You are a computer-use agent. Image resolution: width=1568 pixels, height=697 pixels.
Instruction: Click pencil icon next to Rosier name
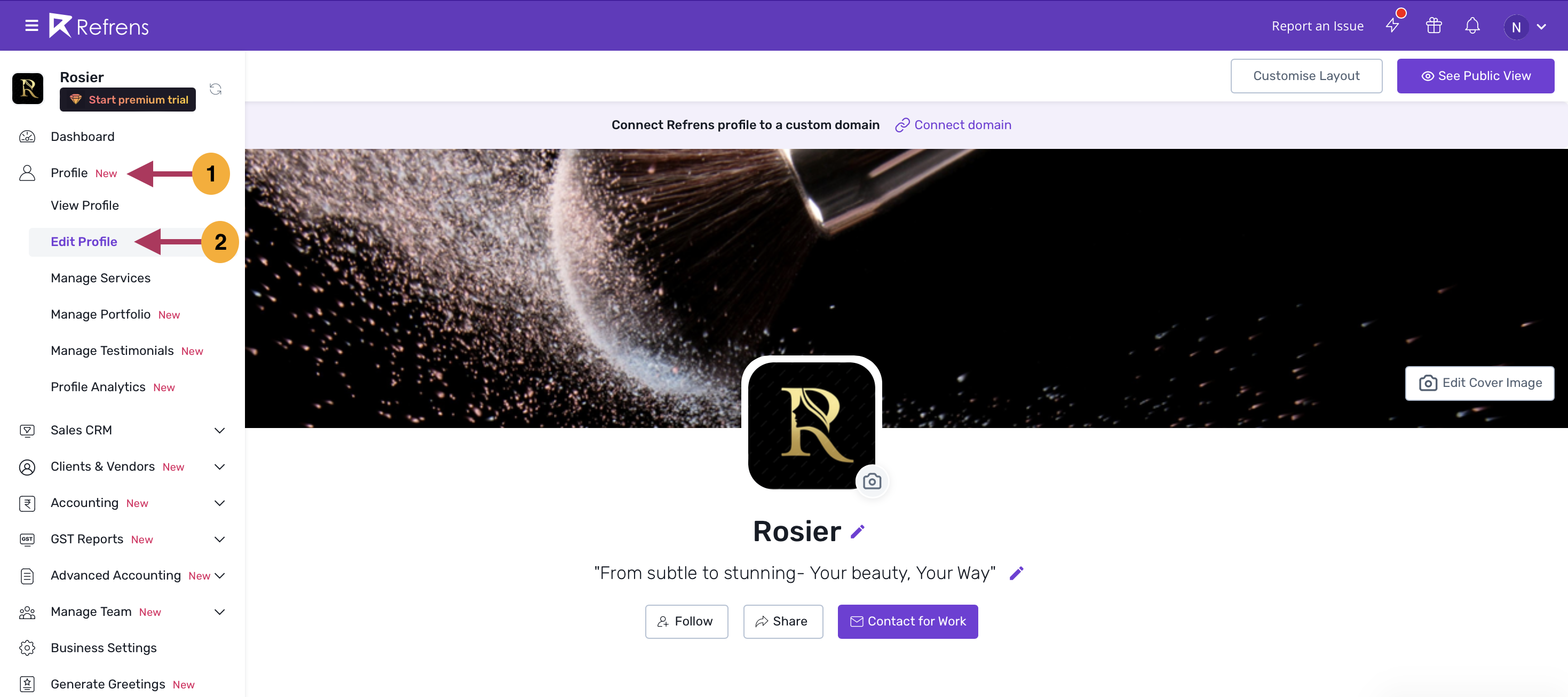[858, 532]
